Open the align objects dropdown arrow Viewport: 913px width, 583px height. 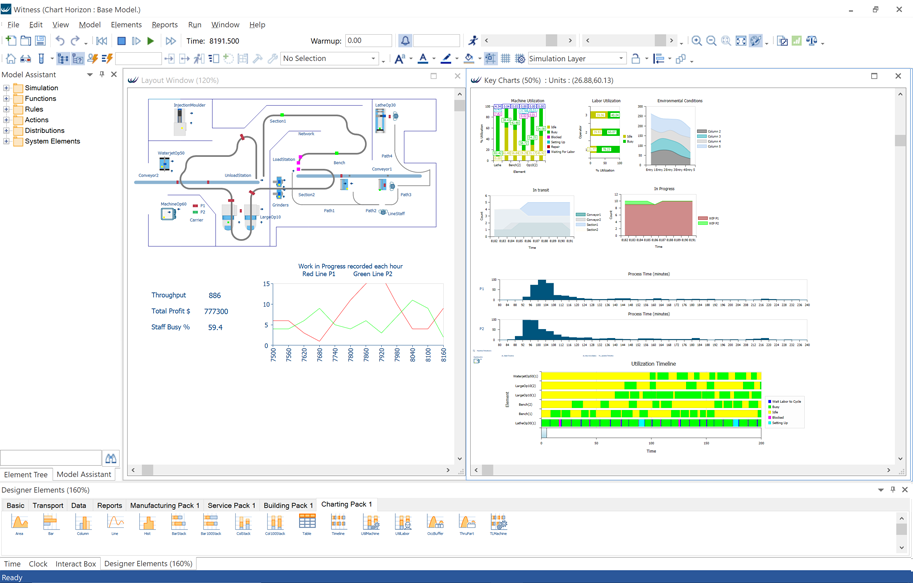point(670,59)
